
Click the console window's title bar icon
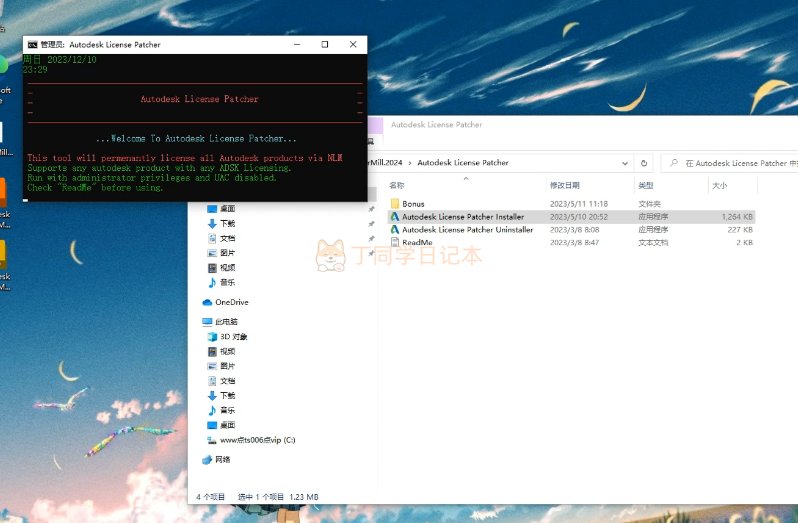click(x=32, y=44)
